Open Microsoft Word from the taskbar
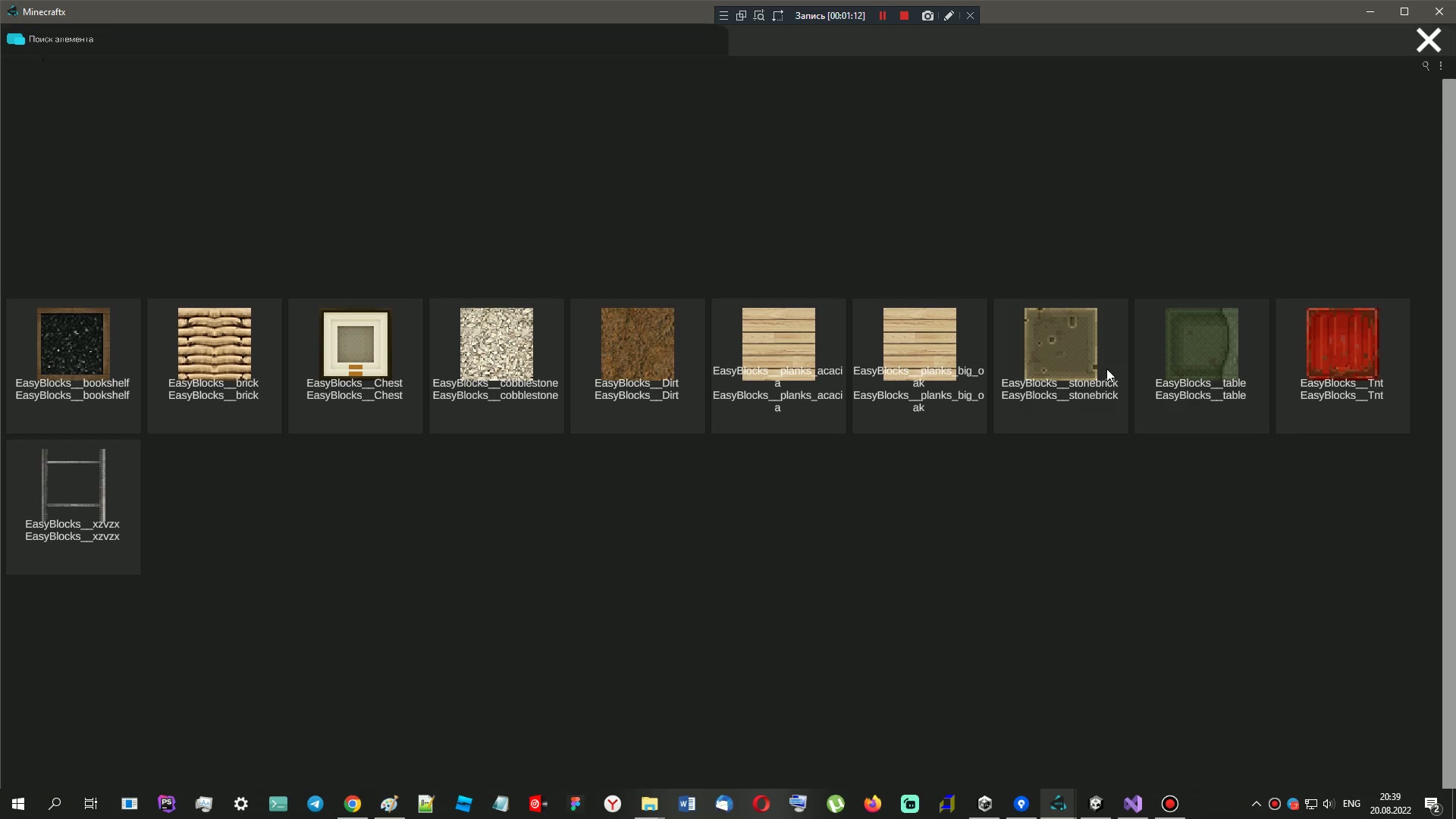This screenshot has width=1456, height=819. point(687,804)
